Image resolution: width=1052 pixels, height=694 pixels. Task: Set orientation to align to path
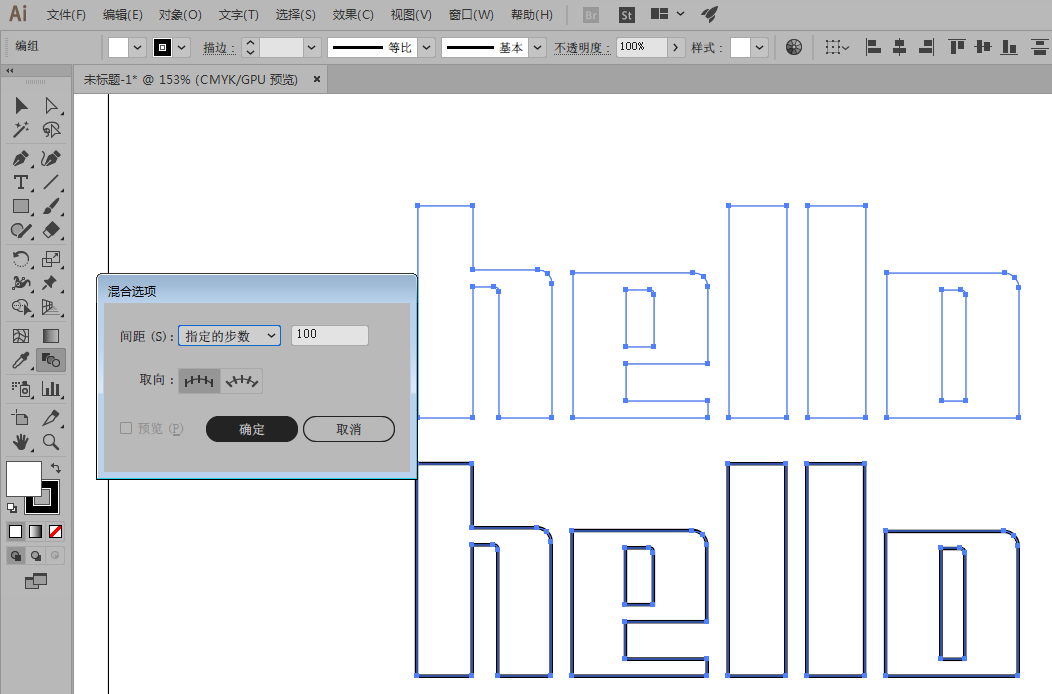point(242,381)
